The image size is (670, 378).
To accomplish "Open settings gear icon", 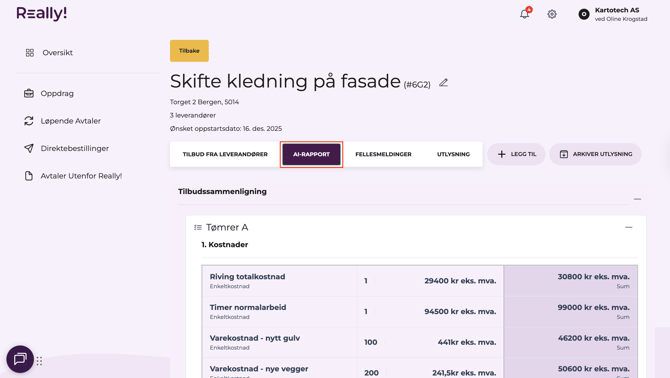I will tap(552, 14).
